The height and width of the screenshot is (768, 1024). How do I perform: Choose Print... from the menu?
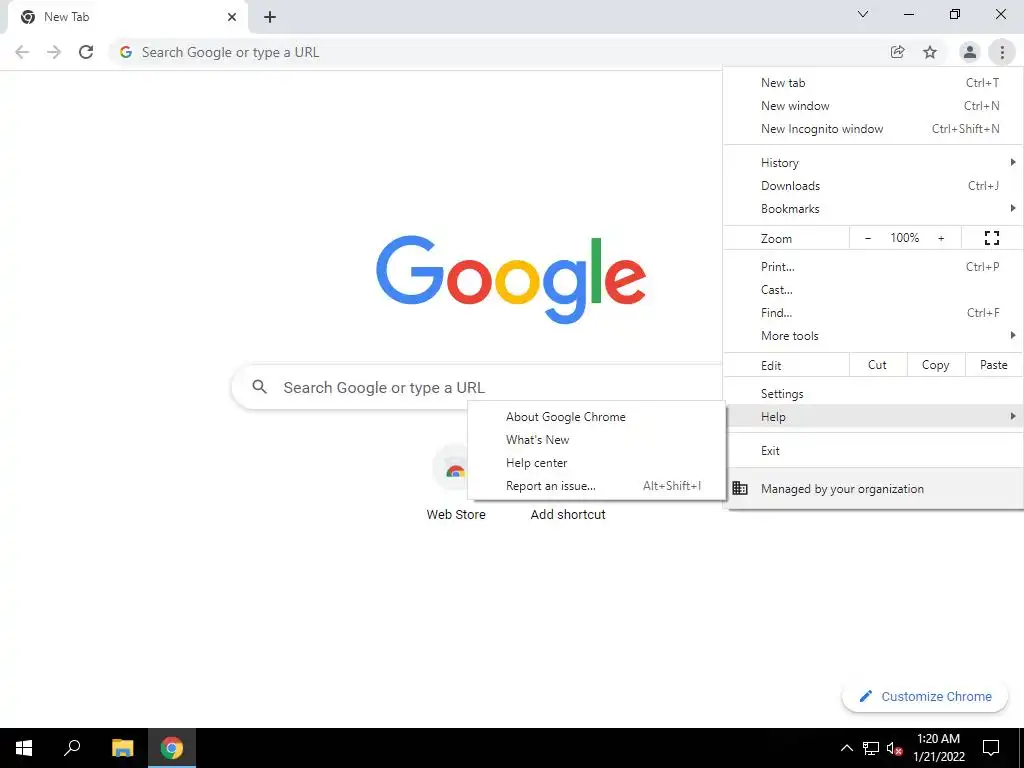873,266
